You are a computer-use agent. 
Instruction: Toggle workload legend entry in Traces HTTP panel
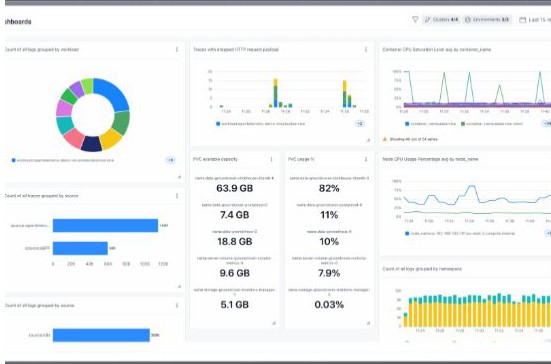tap(260, 124)
